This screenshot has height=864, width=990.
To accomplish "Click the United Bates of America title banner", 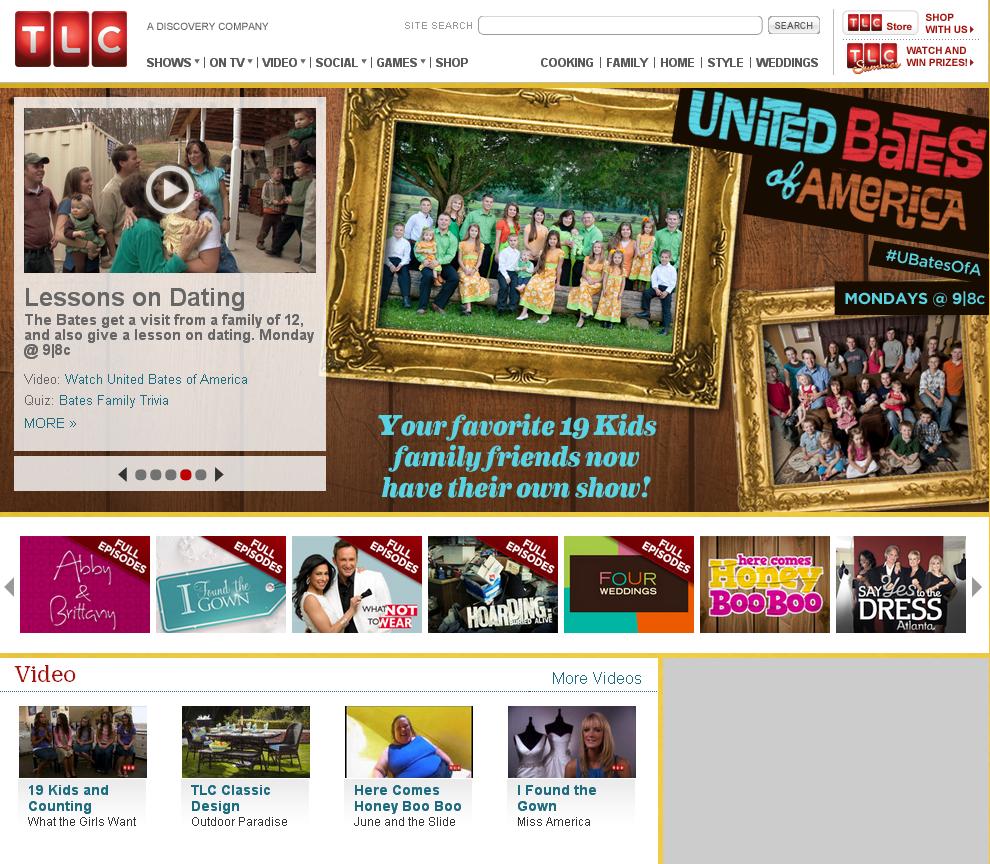I will pyautogui.click(x=833, y=164).
